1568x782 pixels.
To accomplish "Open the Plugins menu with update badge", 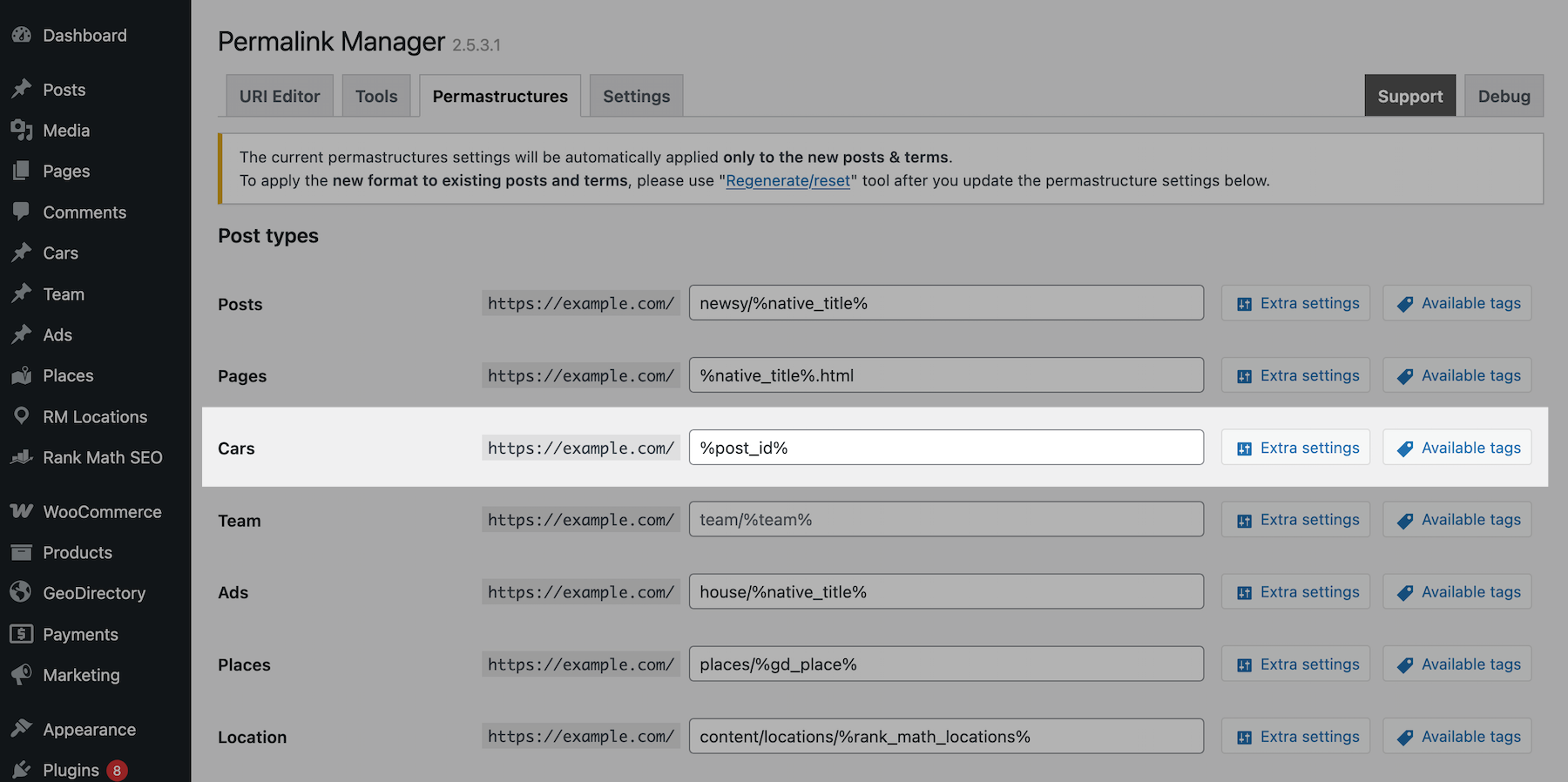I will click(x=71, y=770).
